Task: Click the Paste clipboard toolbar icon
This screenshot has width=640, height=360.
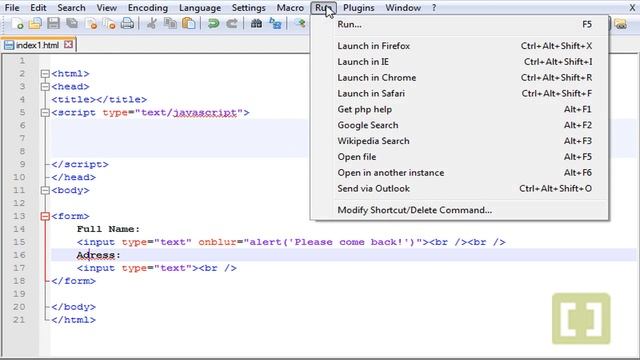Action: (x=189, y=24)
